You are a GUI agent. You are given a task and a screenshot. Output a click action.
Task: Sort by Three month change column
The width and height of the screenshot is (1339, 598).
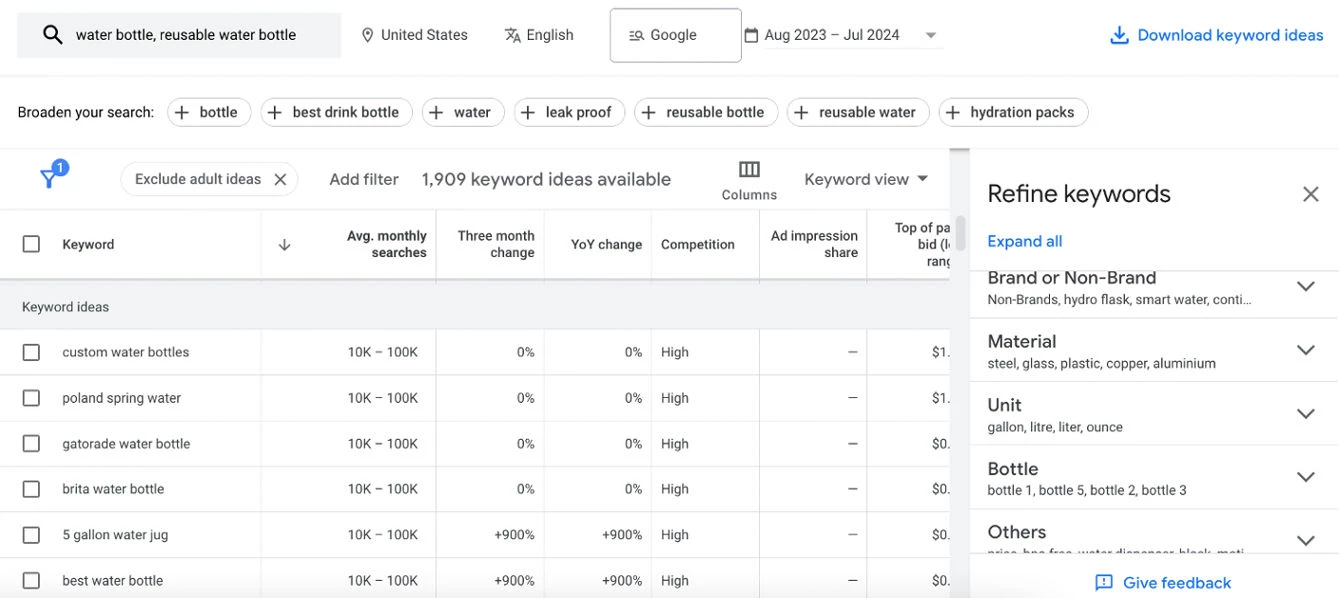(496, 244)
